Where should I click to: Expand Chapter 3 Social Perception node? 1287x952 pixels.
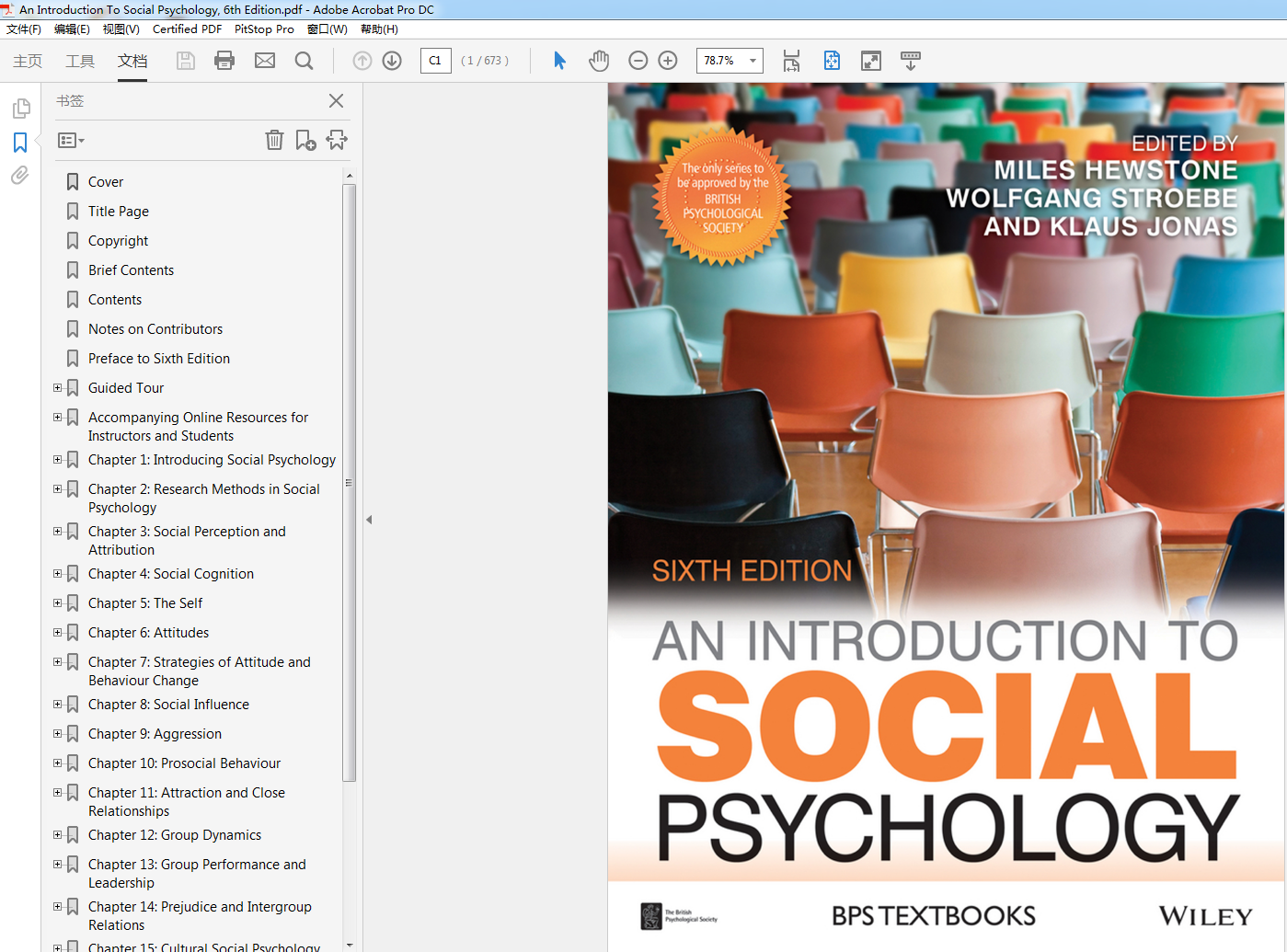point(57,532)
